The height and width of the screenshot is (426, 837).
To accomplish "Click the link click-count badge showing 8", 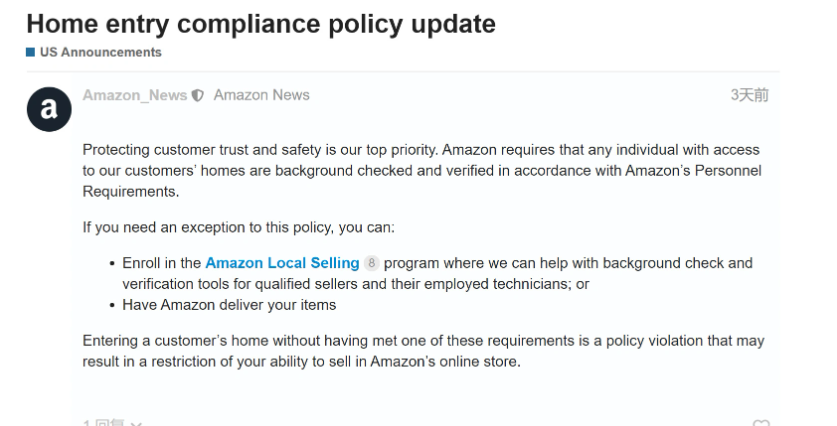I will (x=372, y=263).
